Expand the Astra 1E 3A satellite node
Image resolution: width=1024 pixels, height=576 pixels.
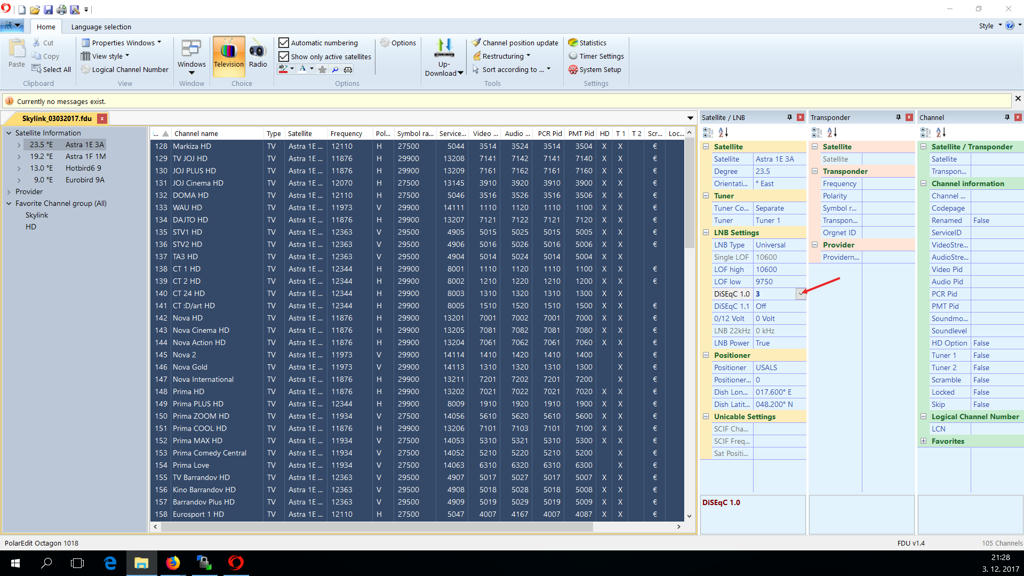[x=18, y=145]
